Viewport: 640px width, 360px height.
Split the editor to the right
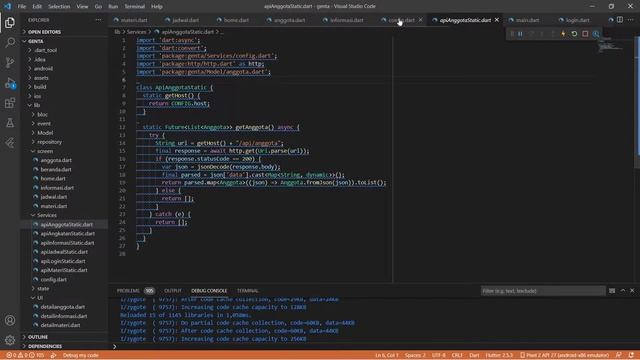(x=620, y=20)
